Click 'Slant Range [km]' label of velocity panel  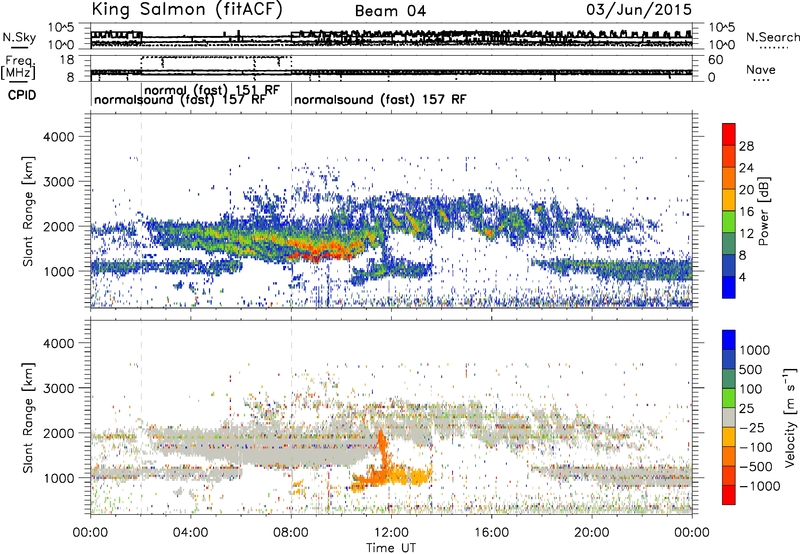[x=28, y=418]
